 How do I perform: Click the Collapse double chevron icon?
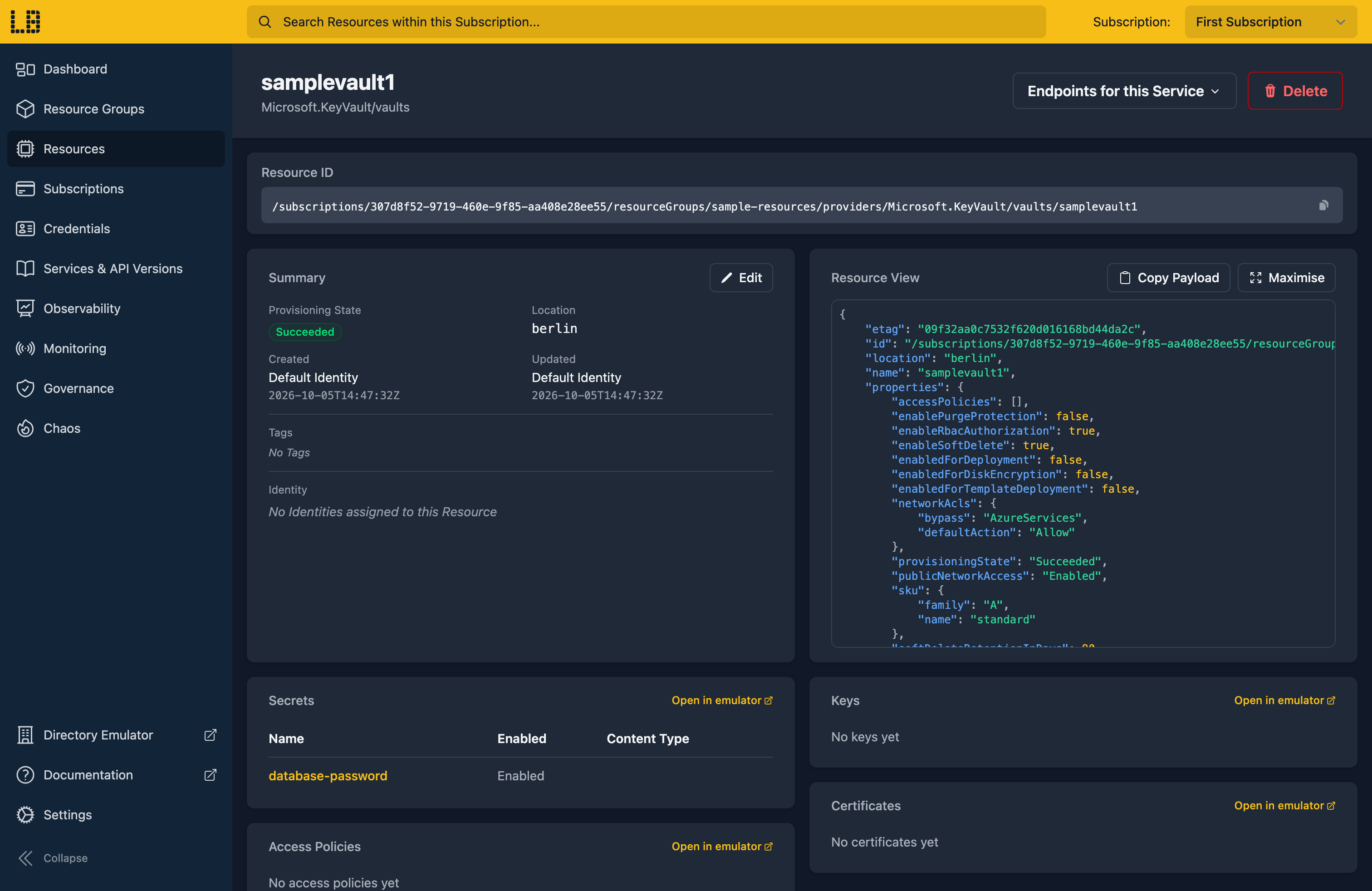tap(25, 858)
